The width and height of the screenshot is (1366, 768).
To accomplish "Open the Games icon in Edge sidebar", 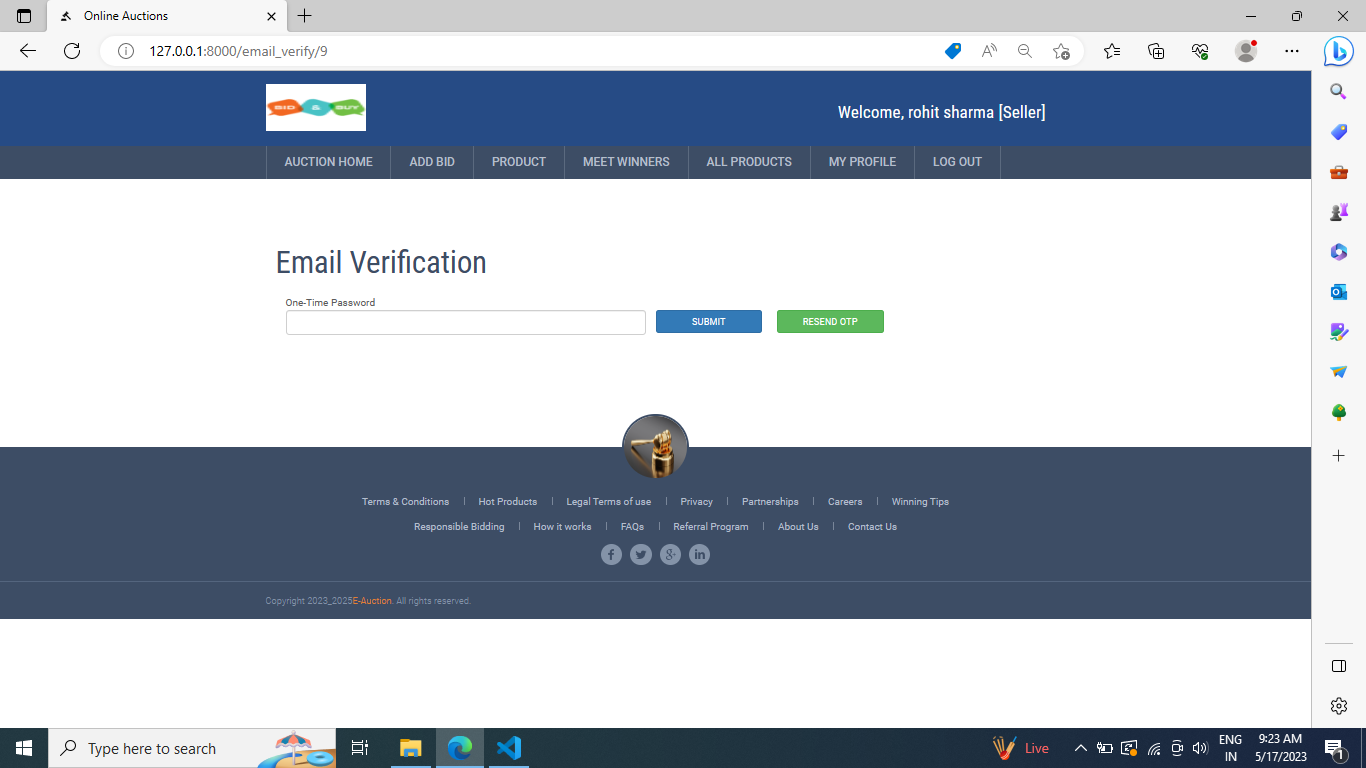I will pos(1338,211).
